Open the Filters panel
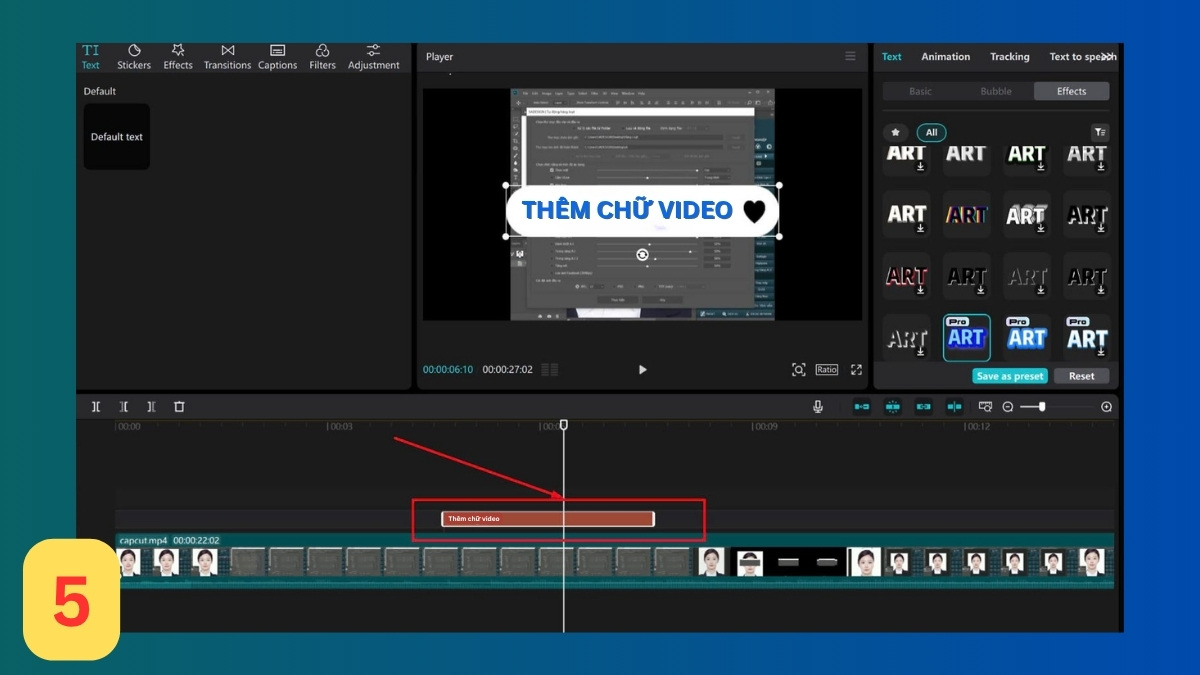Image resolution: width=1200 pixels, height=675 pixels. [x=322, y=56]
